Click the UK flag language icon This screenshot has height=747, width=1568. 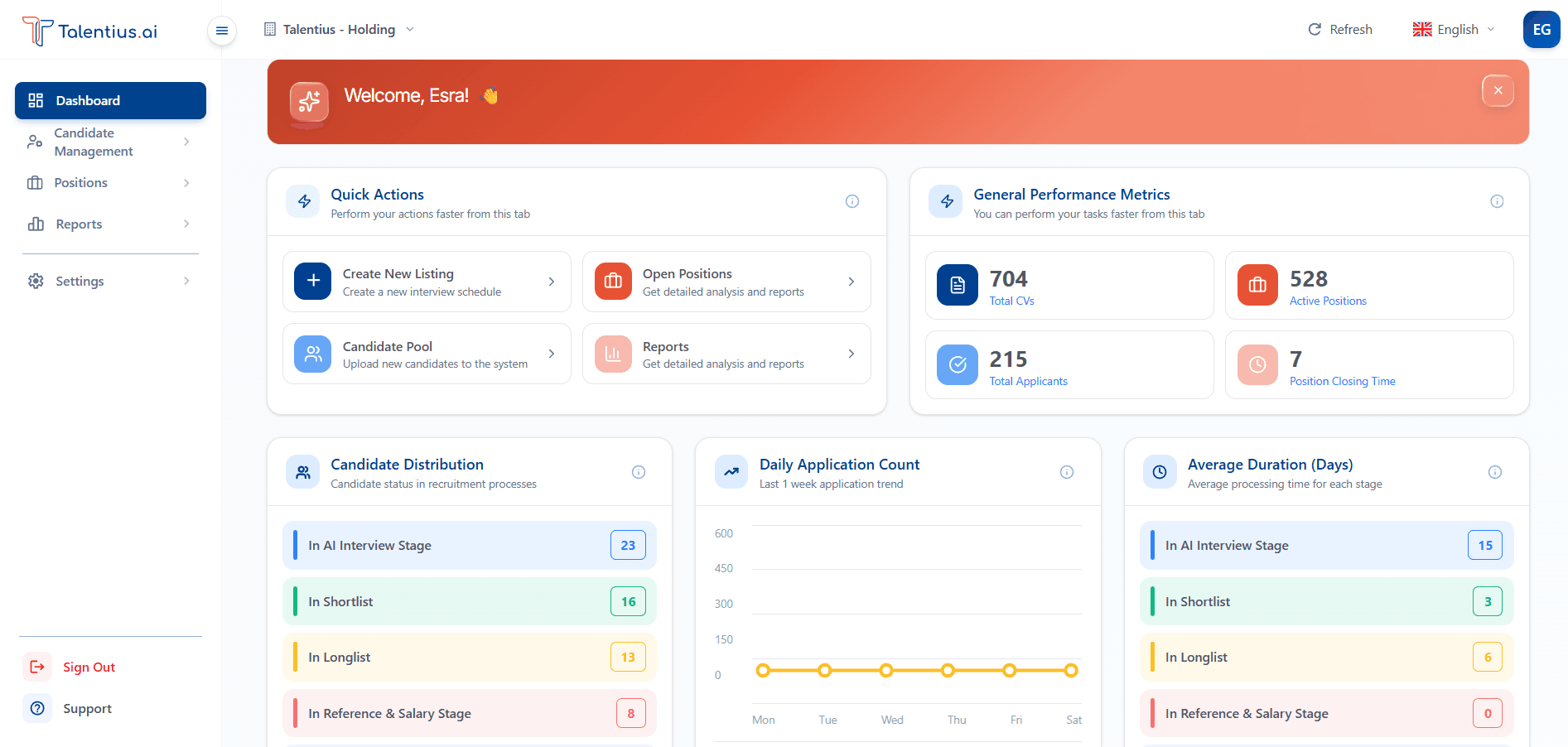click(1422, 29)
